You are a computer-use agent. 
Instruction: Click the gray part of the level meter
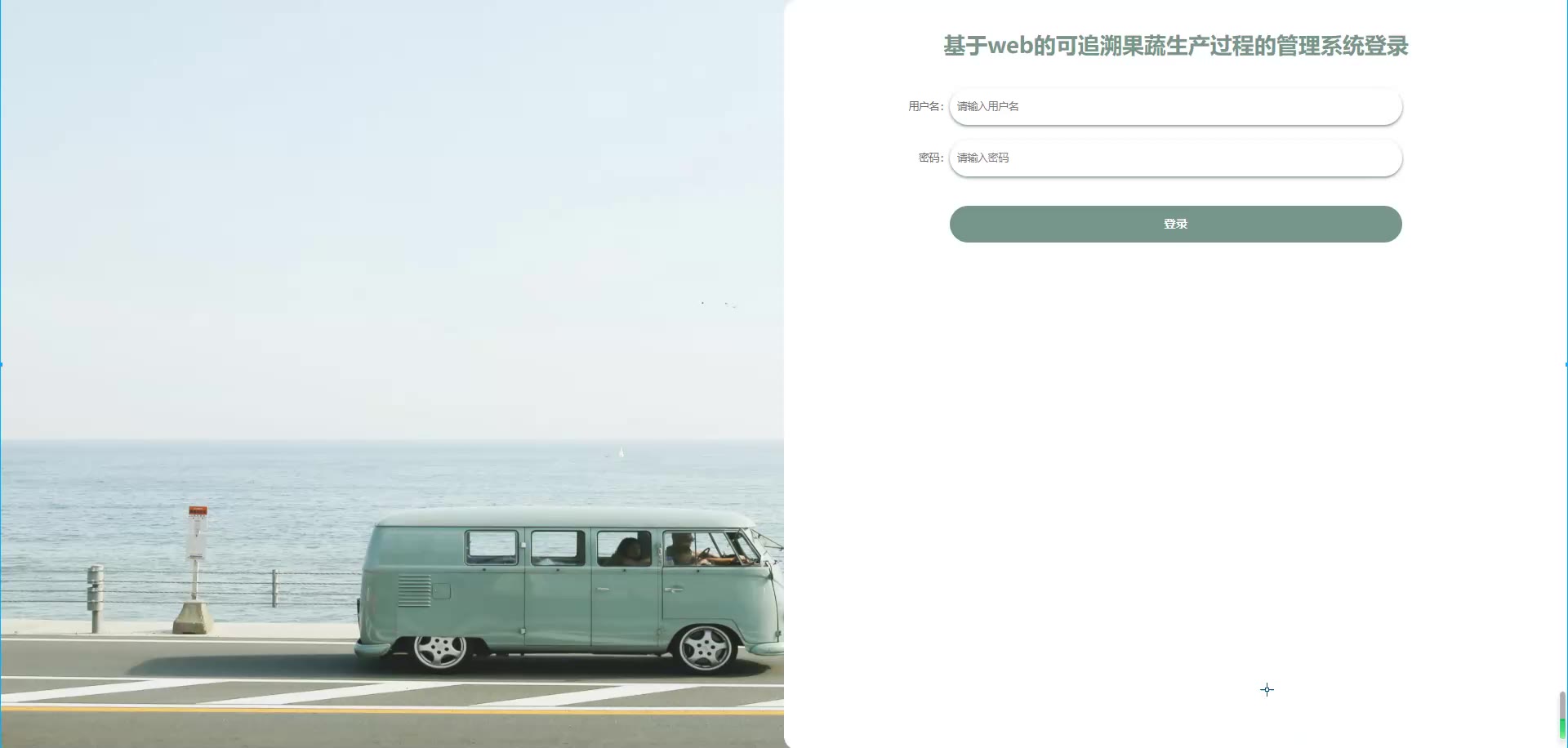(1562, 706)
